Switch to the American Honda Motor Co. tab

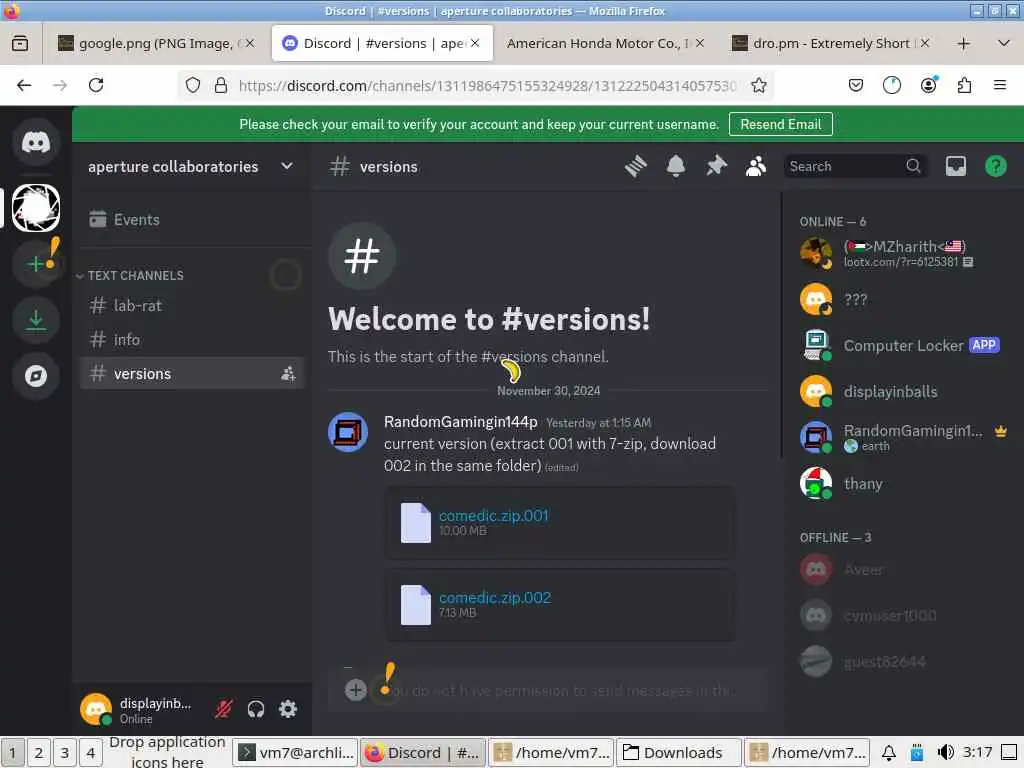click(x=598, y=44)
